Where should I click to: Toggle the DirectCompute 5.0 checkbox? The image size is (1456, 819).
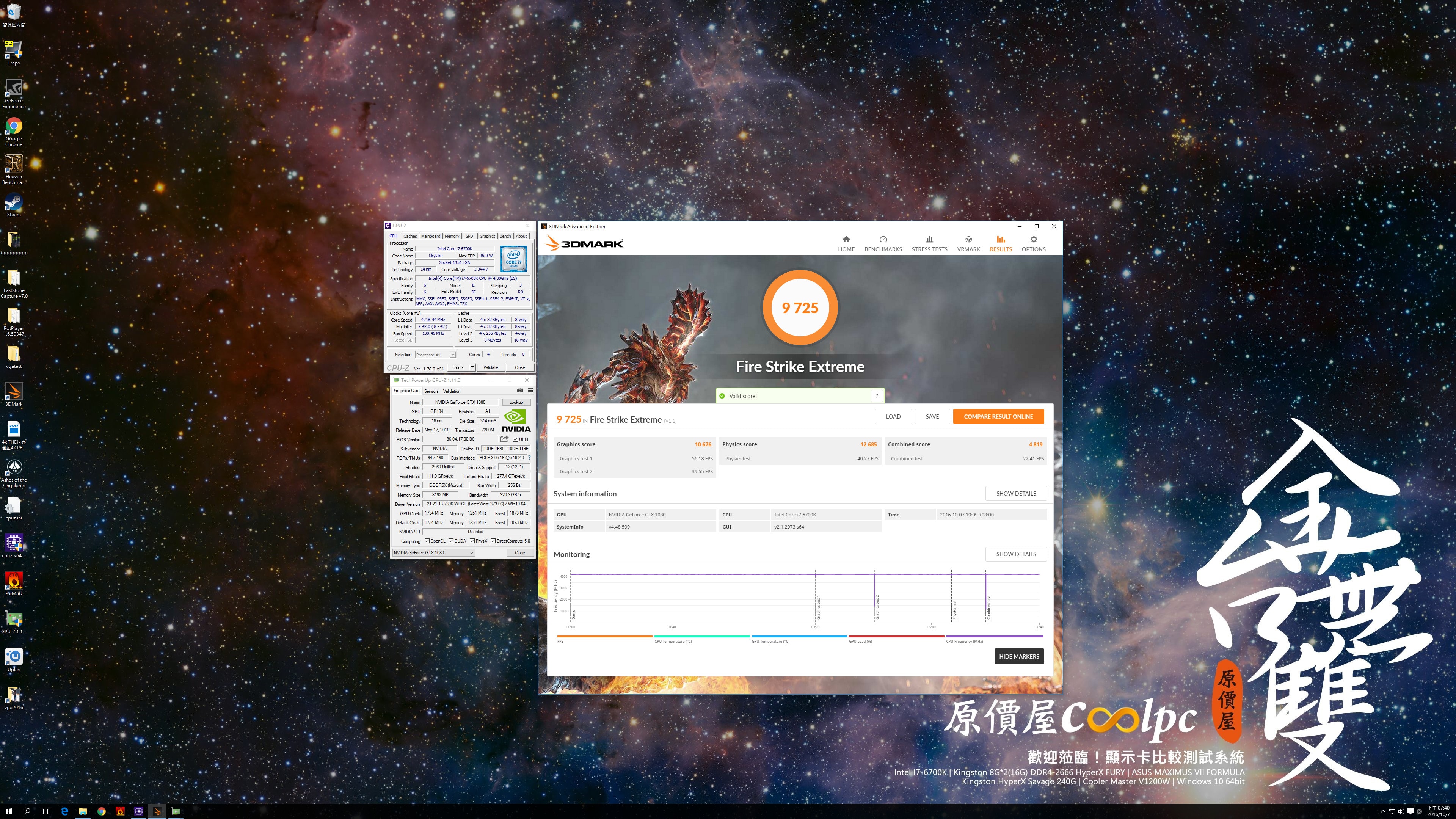click(x=493, y=541)
